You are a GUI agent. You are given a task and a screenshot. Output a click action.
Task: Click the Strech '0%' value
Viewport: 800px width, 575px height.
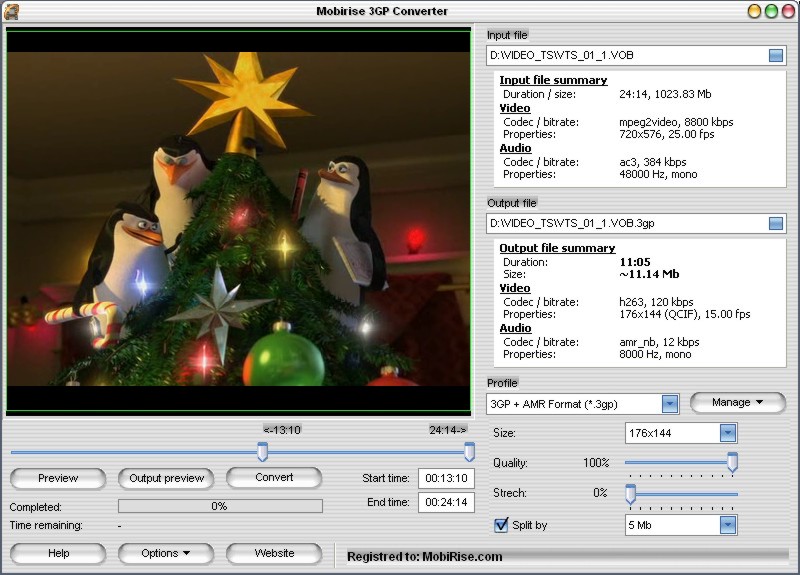[600, 493]
